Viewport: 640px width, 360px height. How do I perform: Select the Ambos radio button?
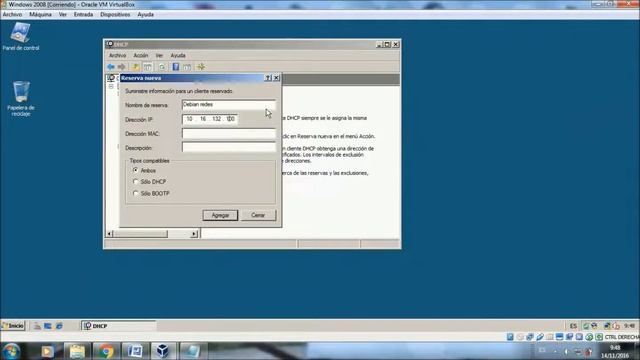[x=136, y=170]
